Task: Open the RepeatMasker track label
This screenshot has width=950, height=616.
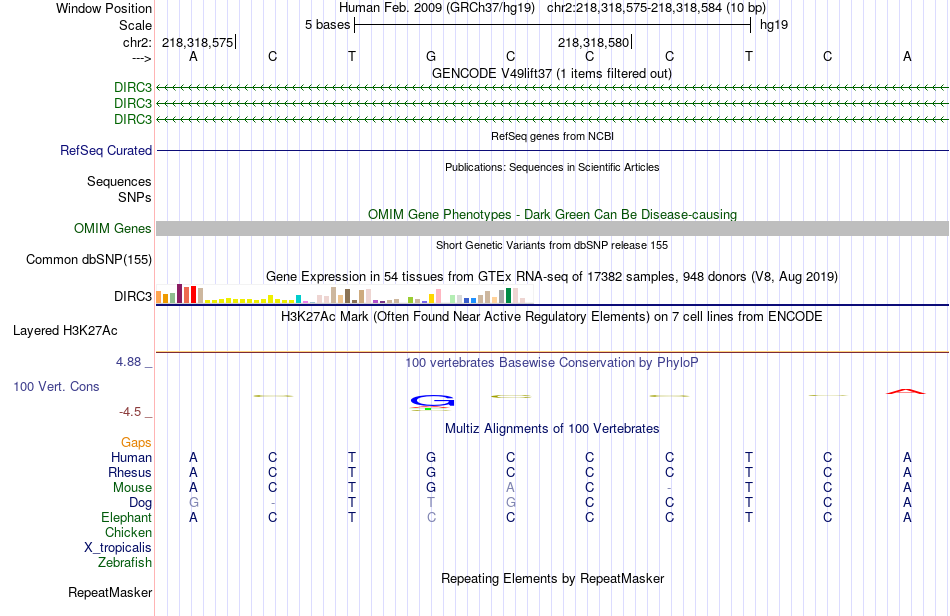Action: click(110, 592)
